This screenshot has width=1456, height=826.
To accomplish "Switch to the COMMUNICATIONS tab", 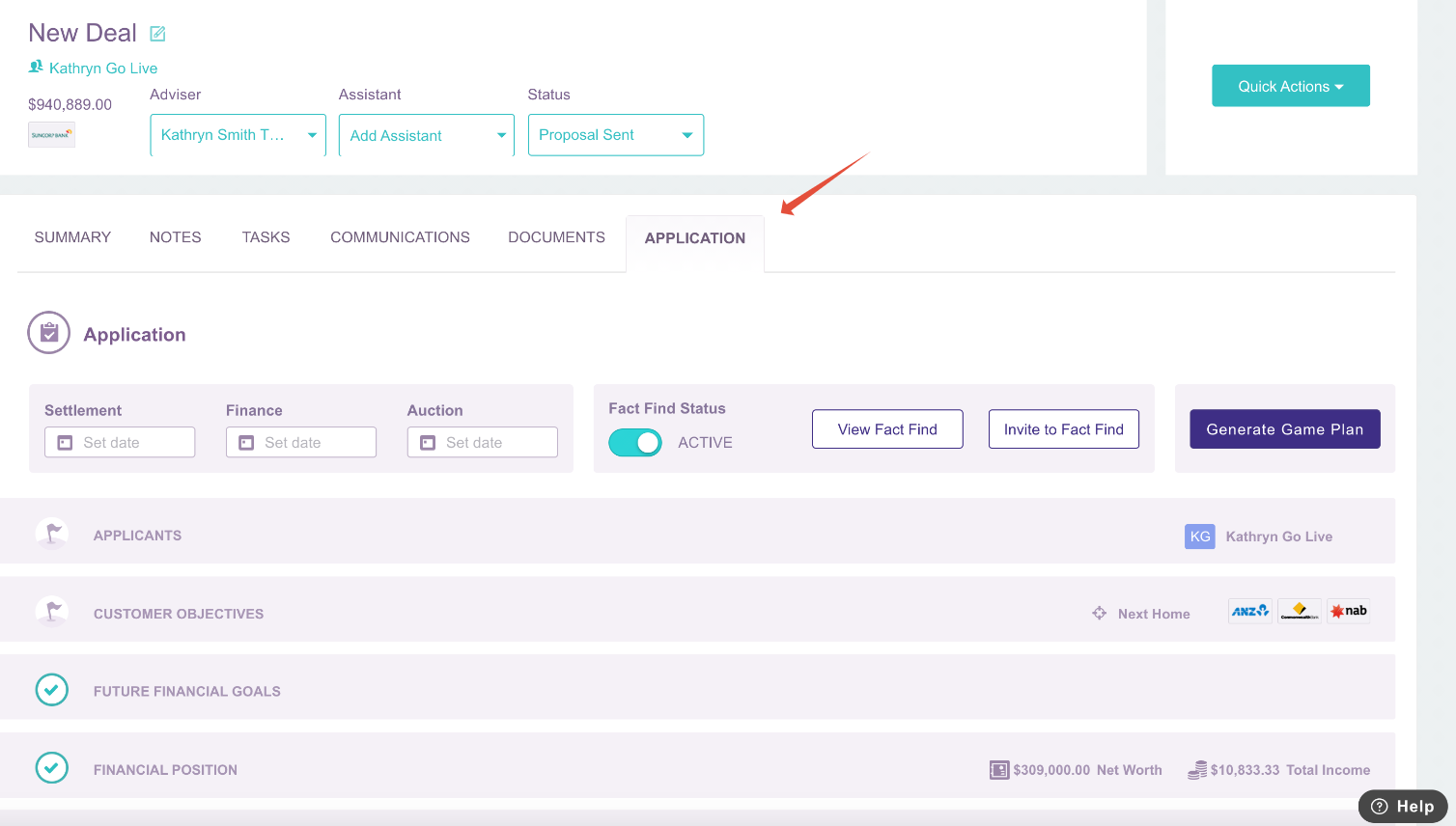I will pos(400,236).
